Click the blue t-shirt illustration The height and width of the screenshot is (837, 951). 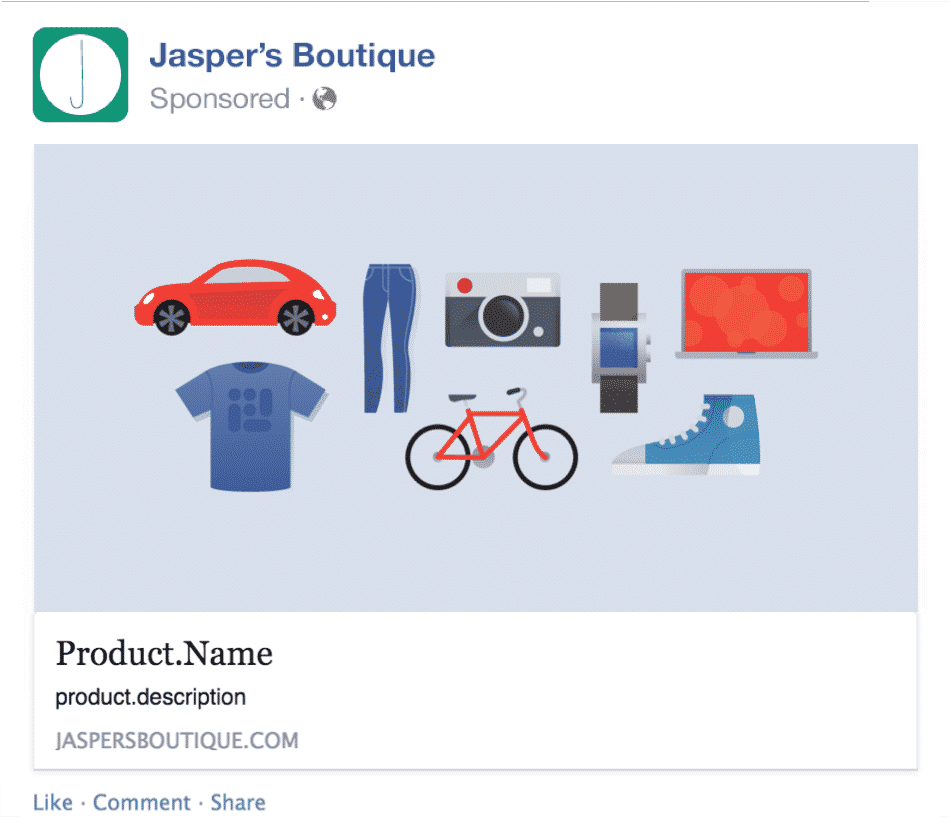coord(251,426)
